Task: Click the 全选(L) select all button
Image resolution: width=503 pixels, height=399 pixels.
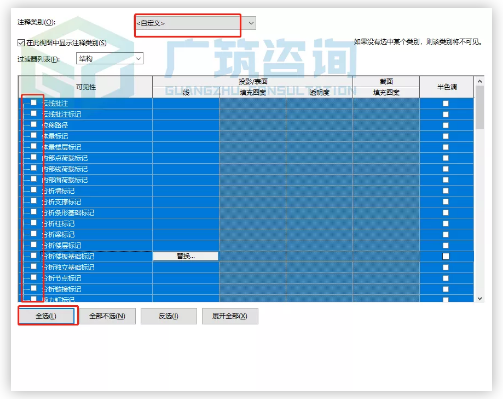Action: (x=46, y=316)
